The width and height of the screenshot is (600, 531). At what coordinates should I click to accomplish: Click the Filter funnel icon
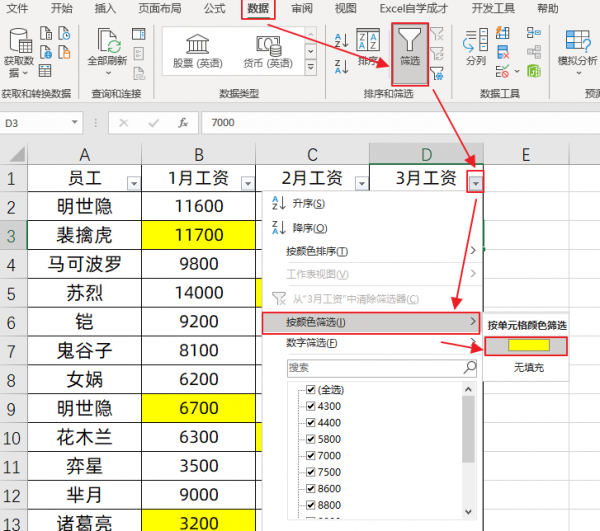point(409,40)
